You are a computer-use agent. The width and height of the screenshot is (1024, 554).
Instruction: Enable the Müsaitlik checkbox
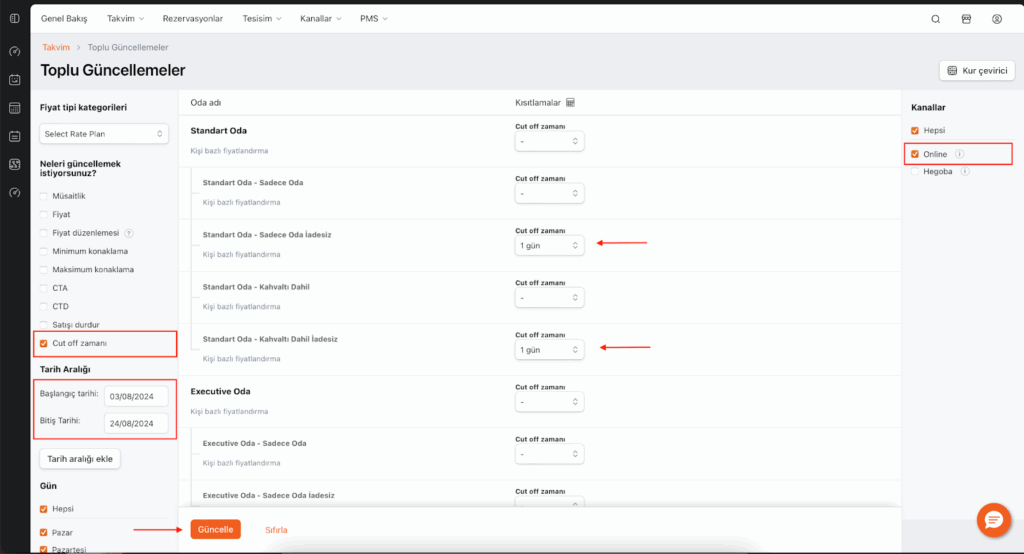(x=43, y=196)
